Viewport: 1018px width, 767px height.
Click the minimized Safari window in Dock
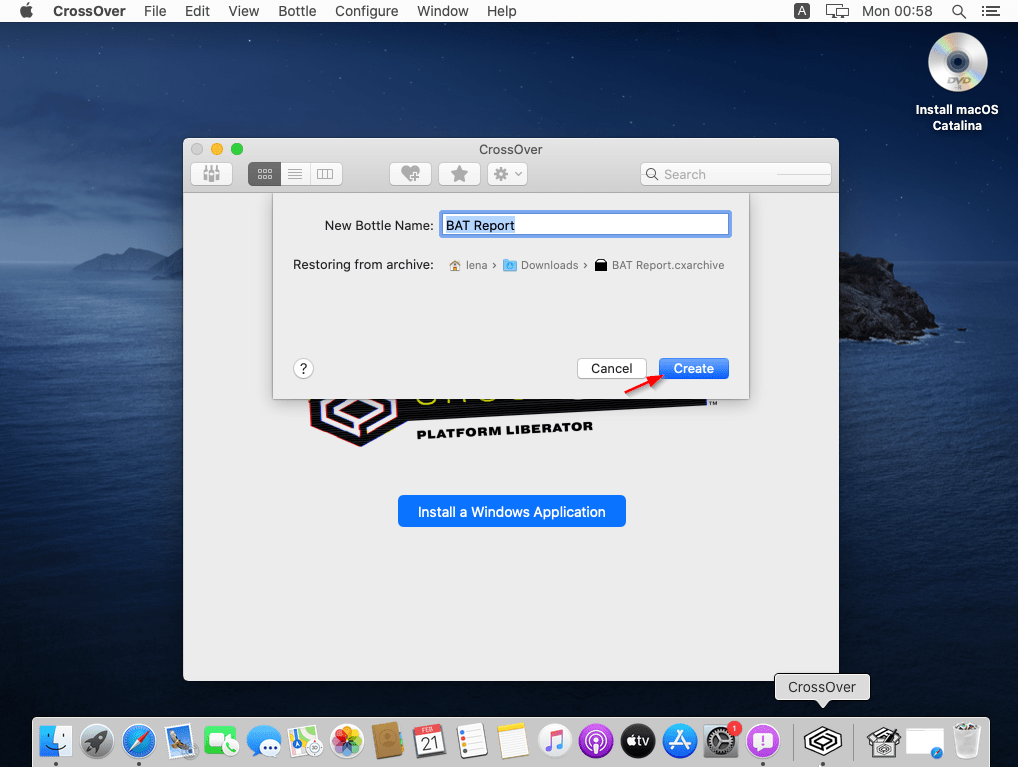(x=925, y=742)
